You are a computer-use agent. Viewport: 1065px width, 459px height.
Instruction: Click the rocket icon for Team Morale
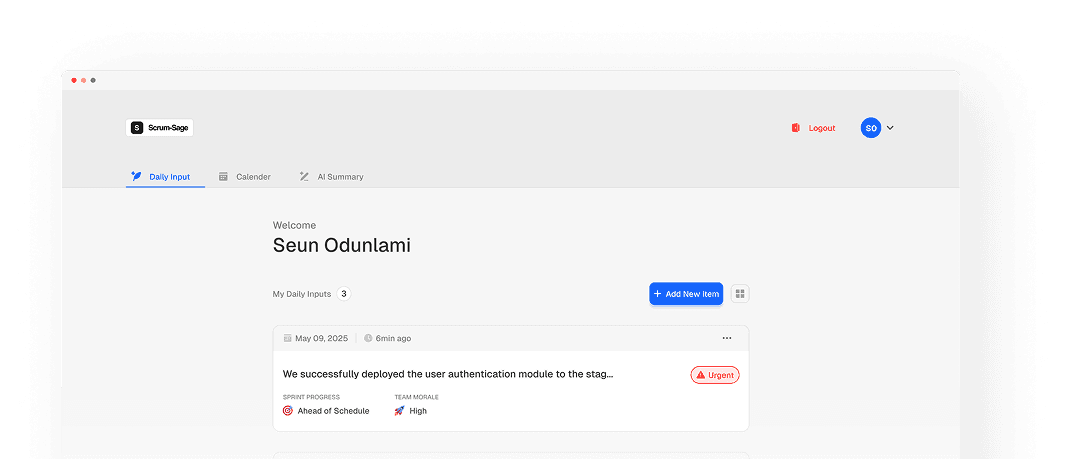399,411
